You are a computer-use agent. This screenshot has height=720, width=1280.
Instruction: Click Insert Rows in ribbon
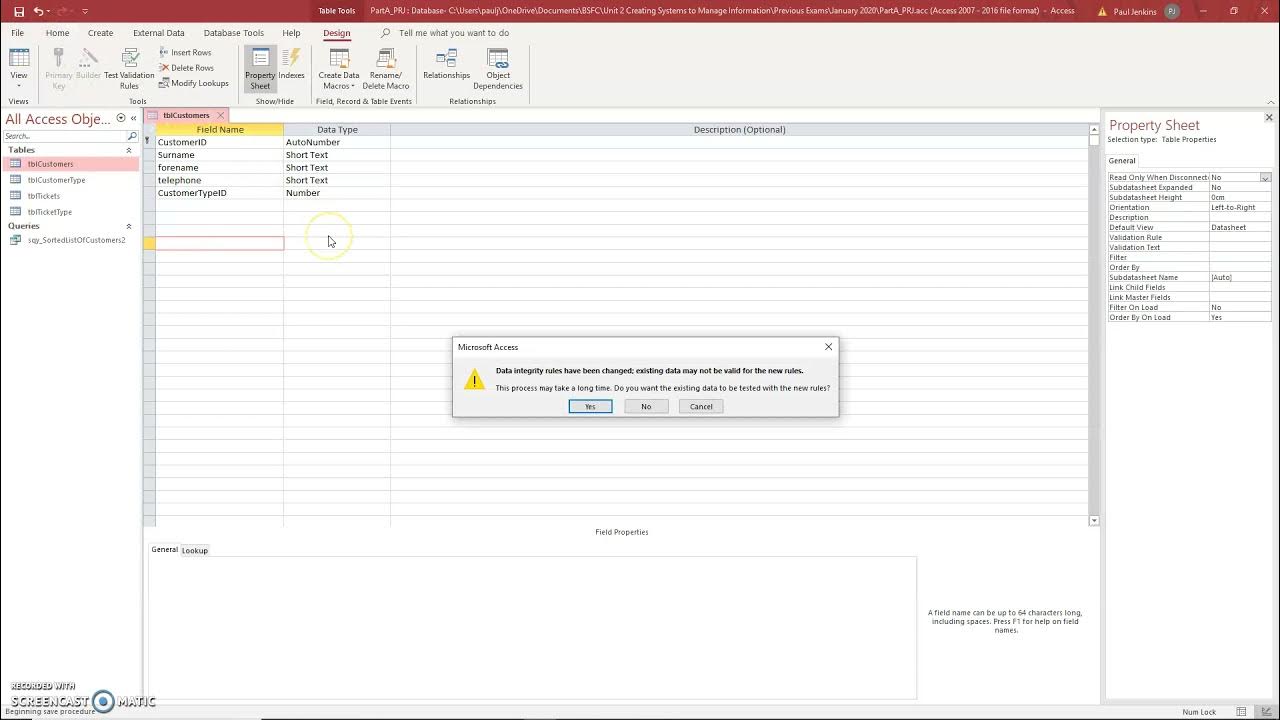[x=185, y=52]
